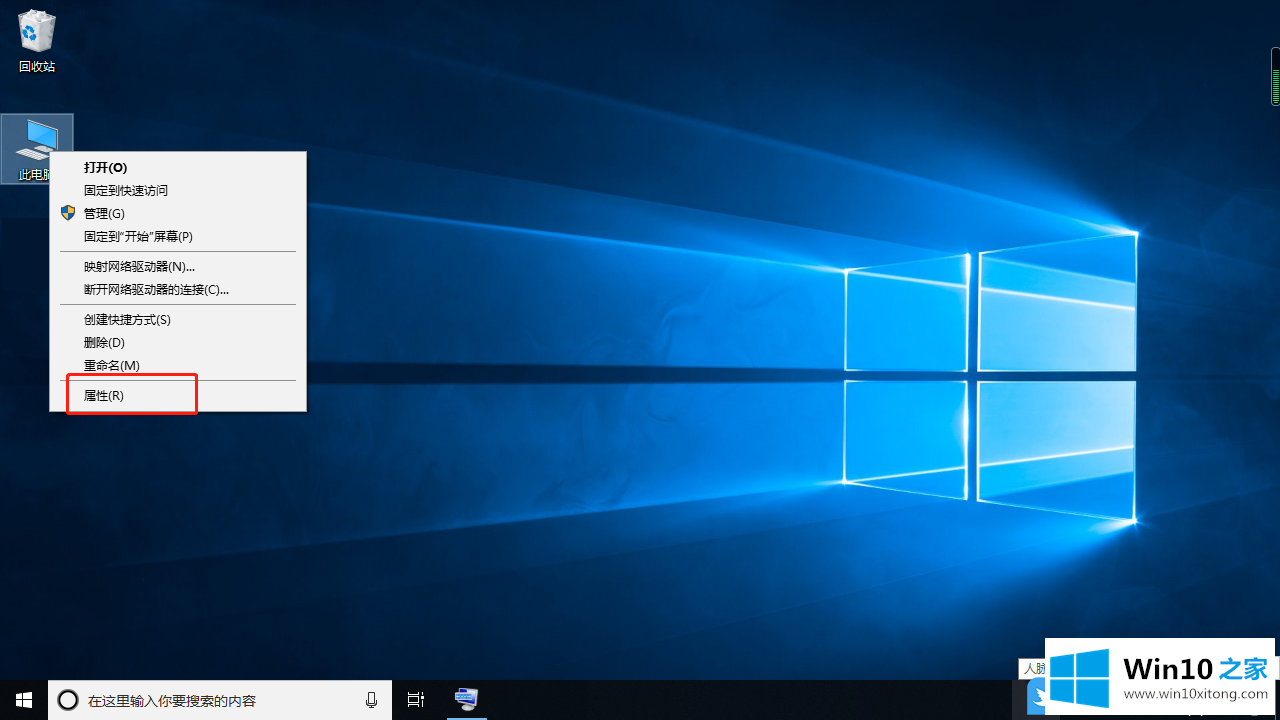Viewport: 1280px width, 720px height.
Task: Select 映射网络驱动器(N)... menu entry
Action: (x=178, y=266)
